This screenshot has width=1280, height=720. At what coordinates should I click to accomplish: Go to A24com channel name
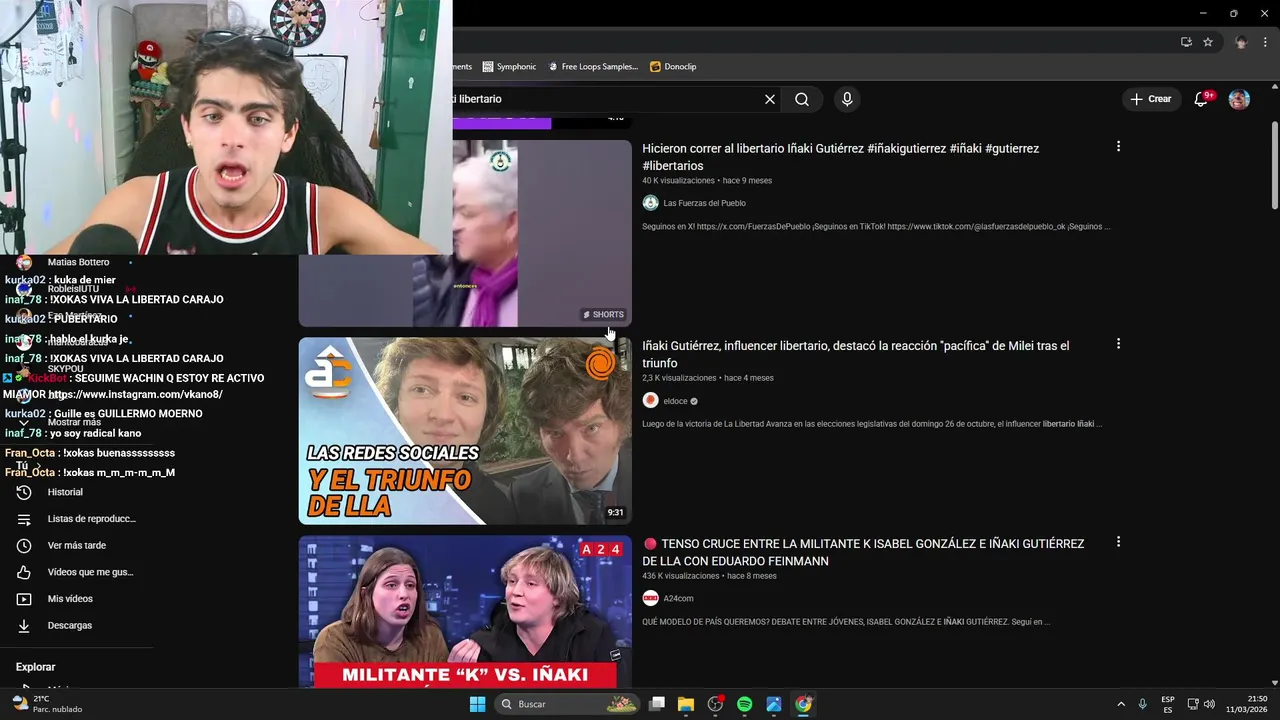(678, 598)
